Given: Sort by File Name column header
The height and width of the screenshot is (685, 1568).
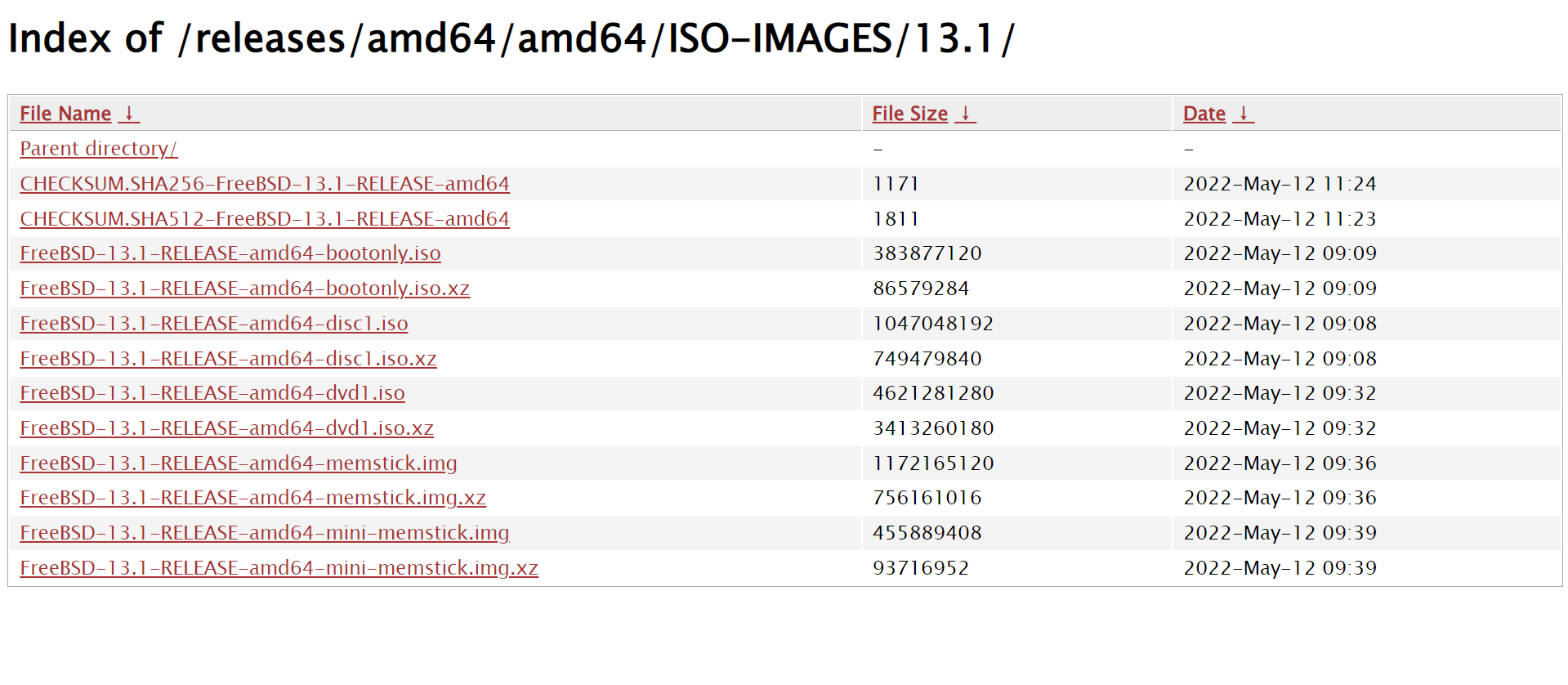Looking at the screenshot, I should point(65,114).
